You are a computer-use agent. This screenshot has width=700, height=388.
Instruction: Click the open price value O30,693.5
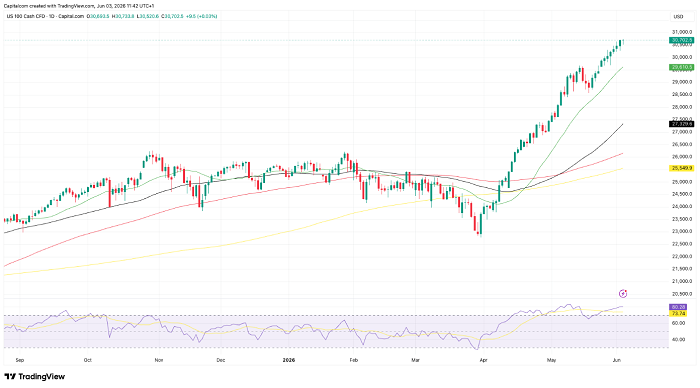pyautogui.click(x=98, y=16)
